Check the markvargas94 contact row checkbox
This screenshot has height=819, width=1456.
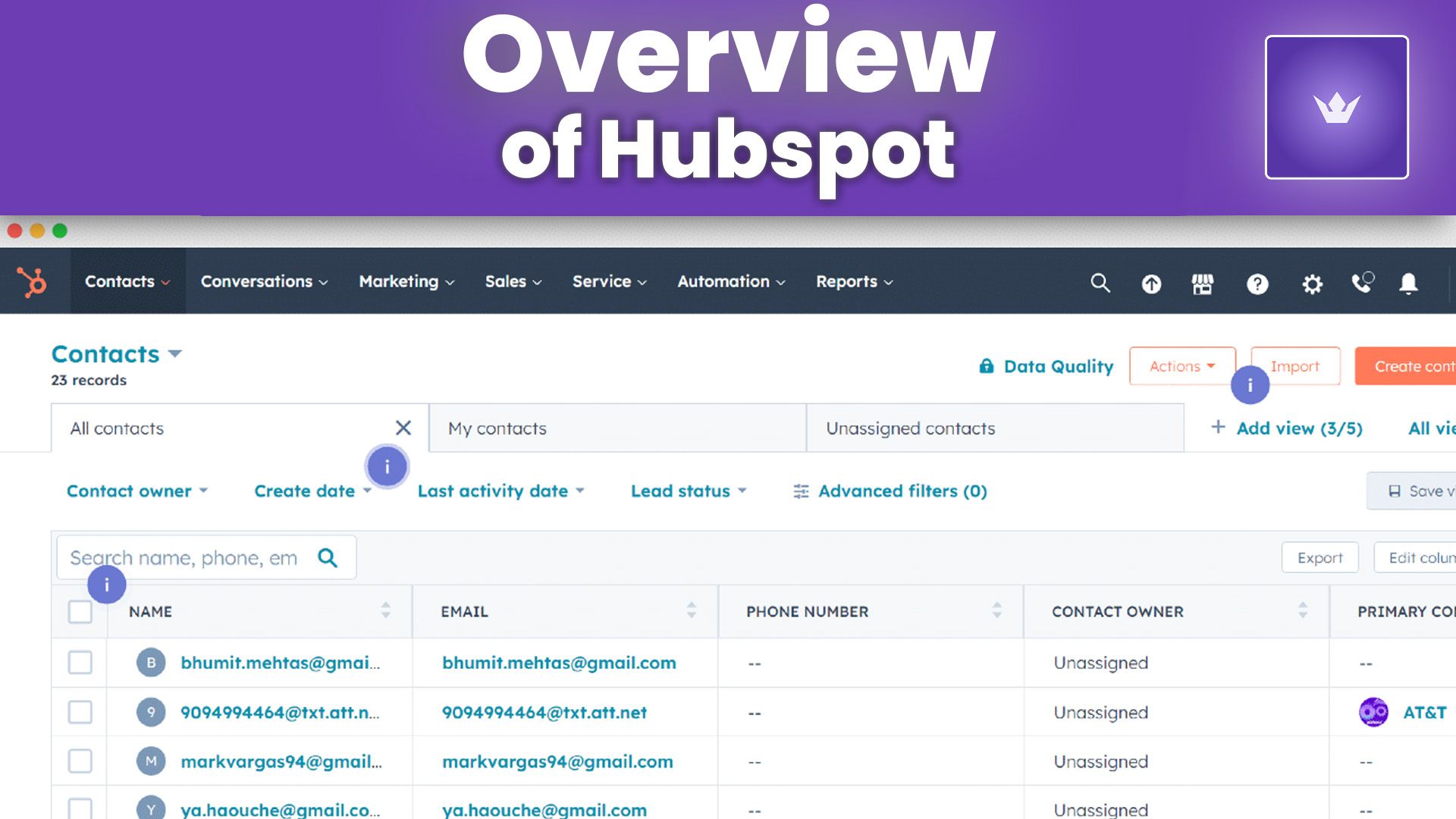point(80,761)
